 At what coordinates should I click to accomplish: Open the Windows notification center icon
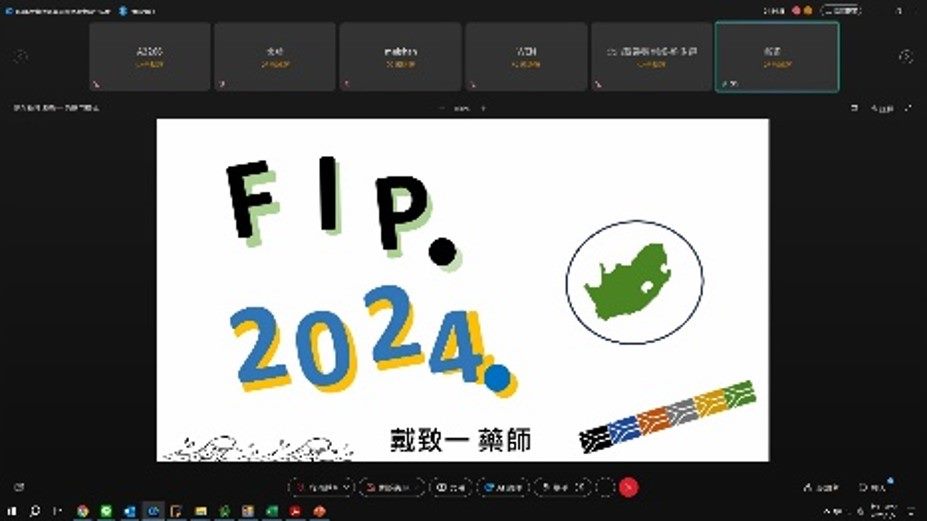(x=913, y=511)
